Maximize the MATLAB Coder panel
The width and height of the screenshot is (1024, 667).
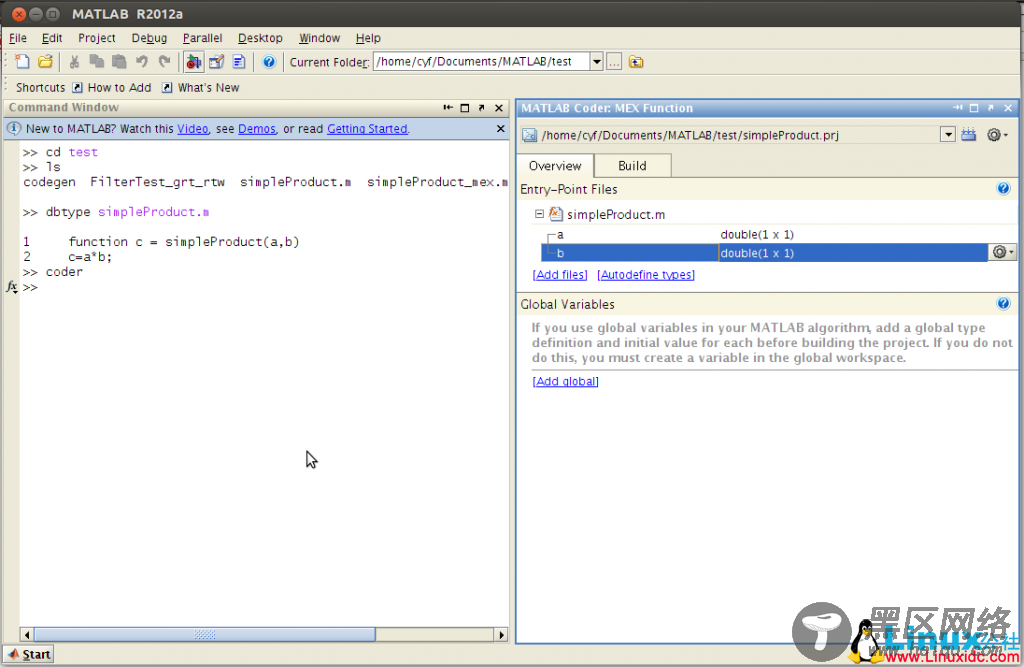(x=974, y=108)
